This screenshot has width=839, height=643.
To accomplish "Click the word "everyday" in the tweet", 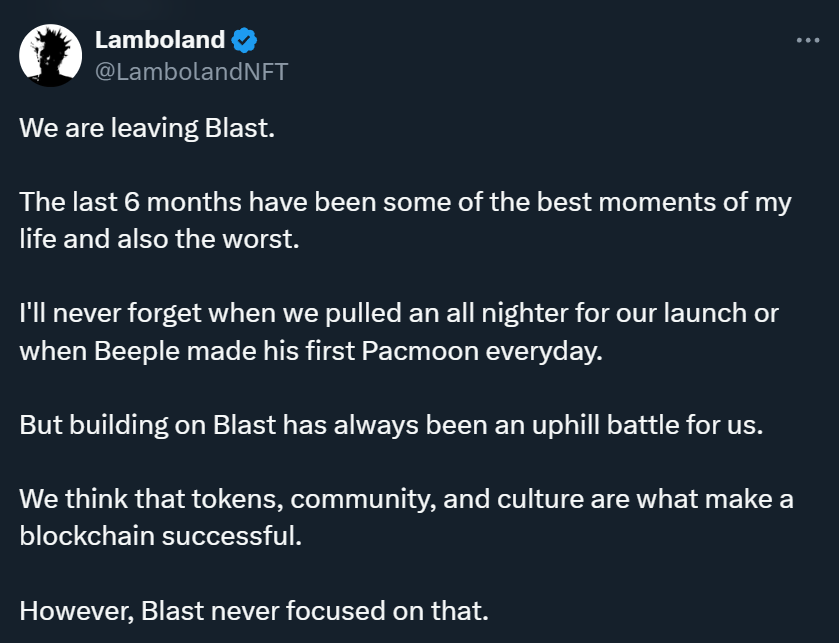I will tap(550, 350).
